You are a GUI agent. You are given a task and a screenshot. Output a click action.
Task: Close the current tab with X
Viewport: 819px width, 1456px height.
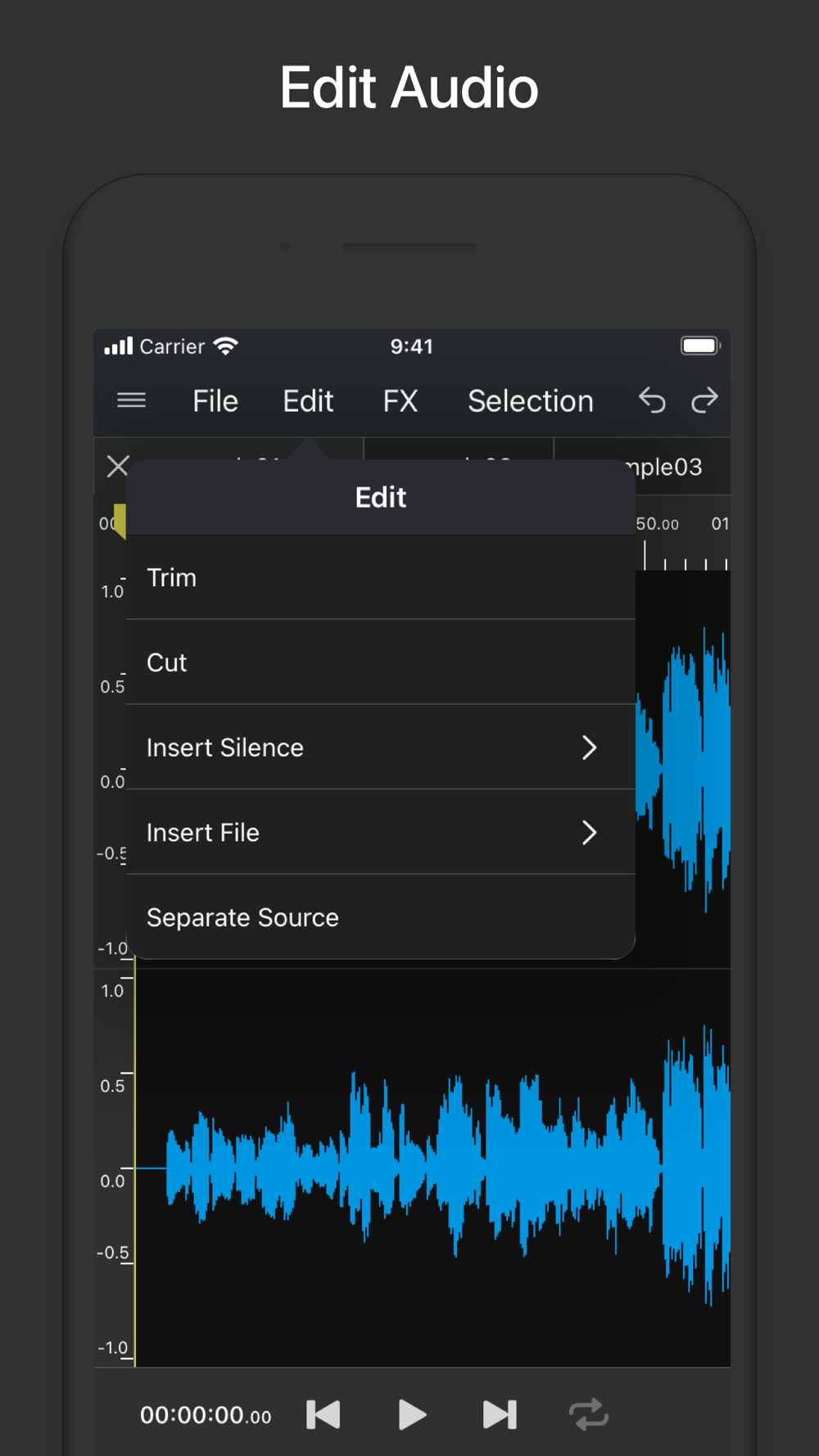[x=118, y=466]
